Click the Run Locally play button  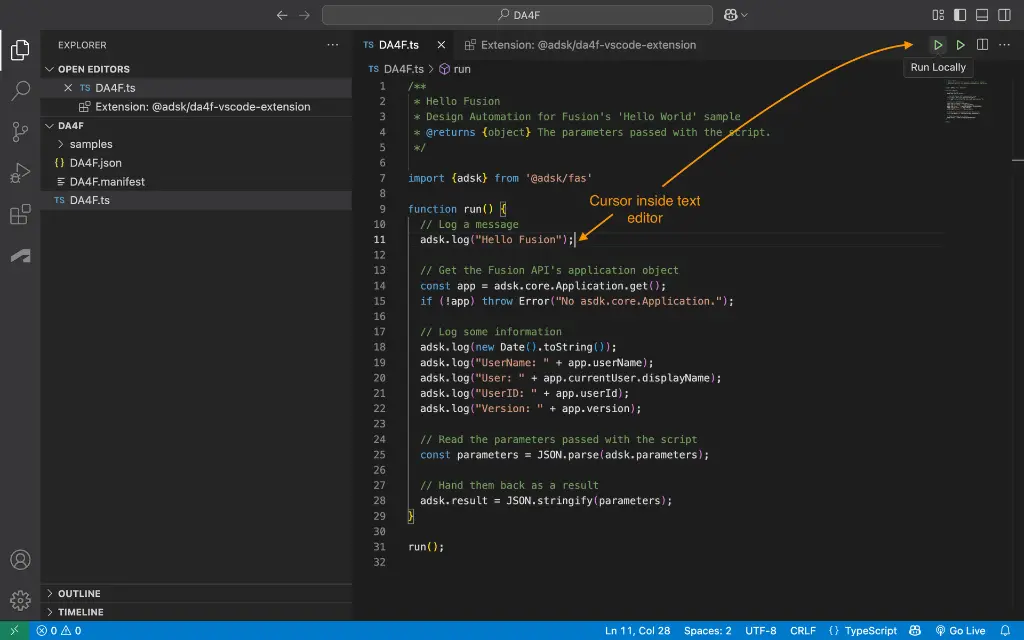[938, 45]
